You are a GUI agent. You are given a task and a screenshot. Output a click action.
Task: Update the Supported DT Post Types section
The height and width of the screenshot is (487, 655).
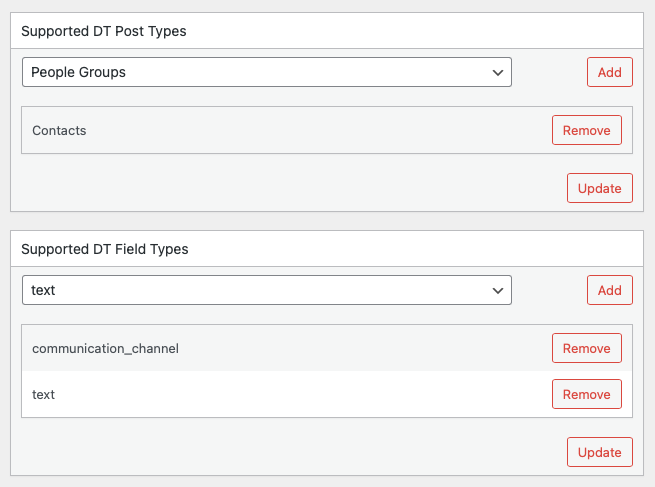click(x=599, y=188)
